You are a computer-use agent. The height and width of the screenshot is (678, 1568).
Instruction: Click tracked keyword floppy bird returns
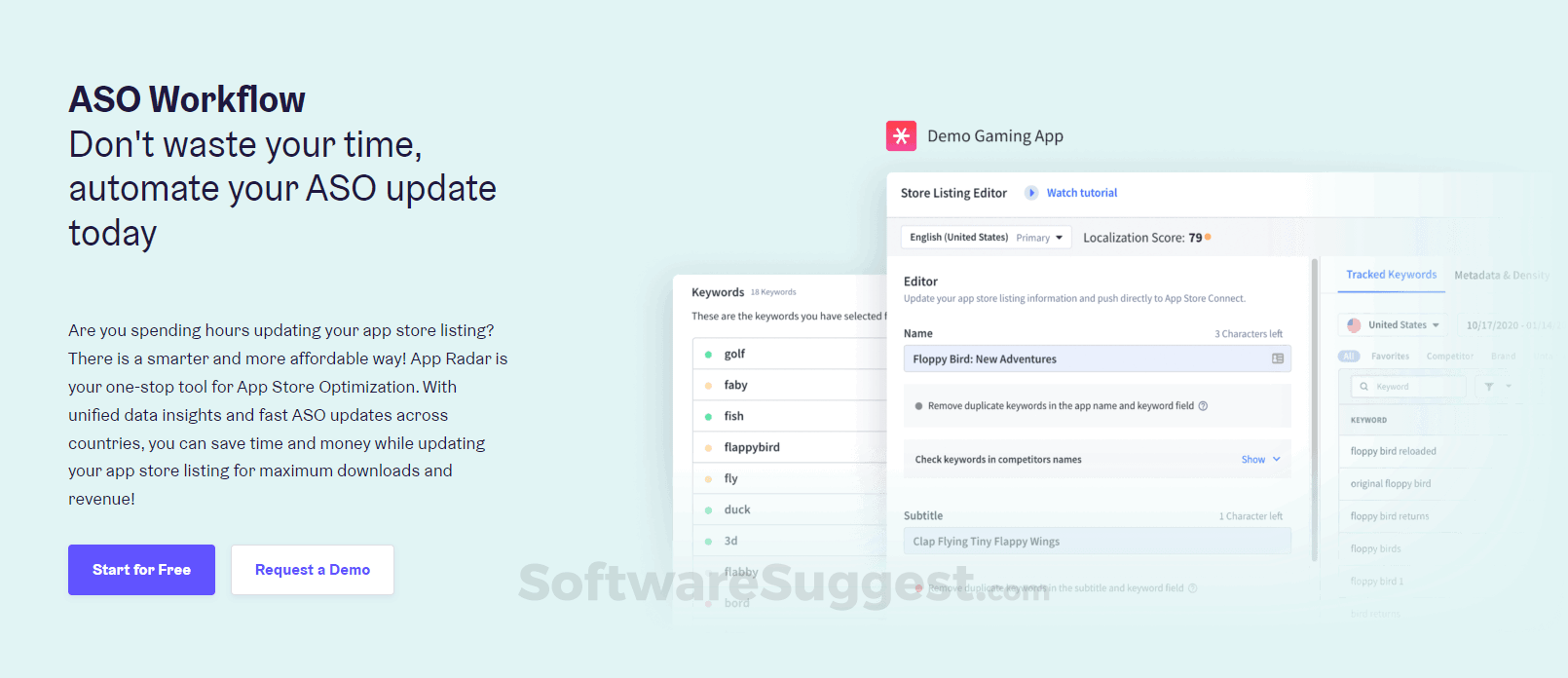click(x=1390, y=516)
